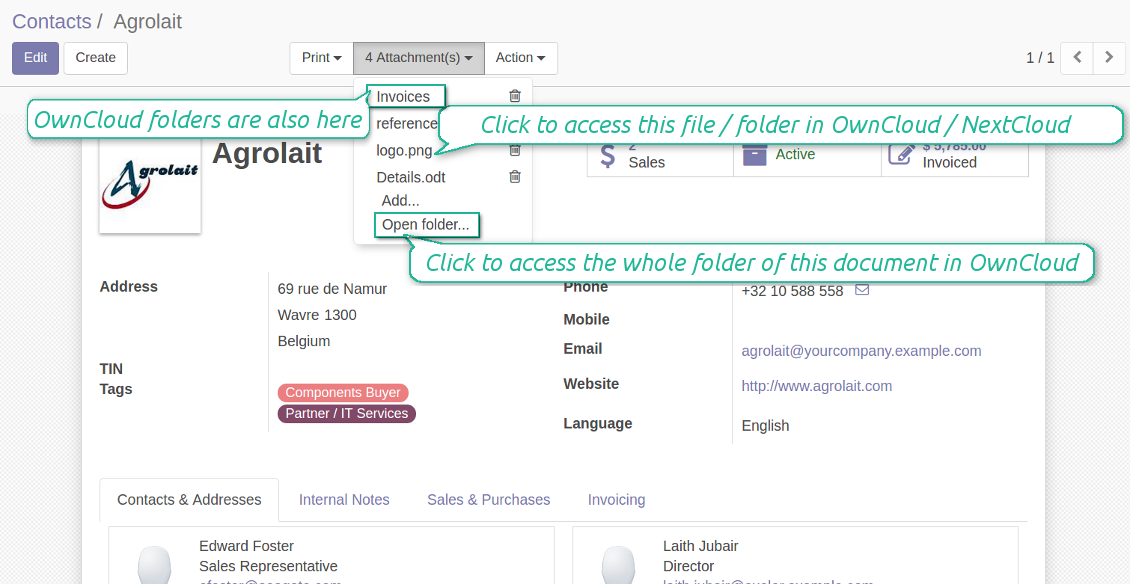The height and width of the screenshot is (584, 1130).
Task: Open the Invoiced stat button
Action: tap(955, 154)
